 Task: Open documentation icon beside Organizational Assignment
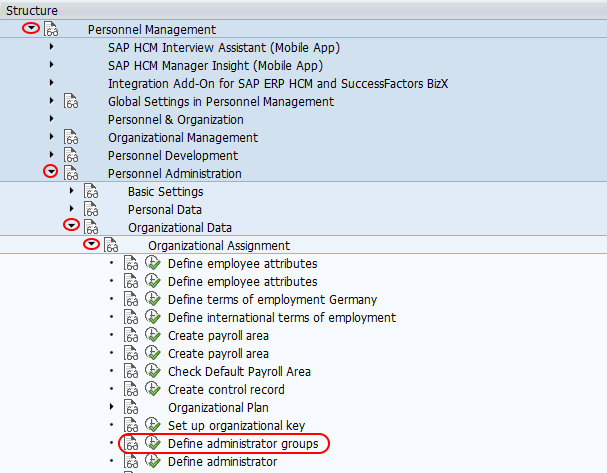click(111, 245)
